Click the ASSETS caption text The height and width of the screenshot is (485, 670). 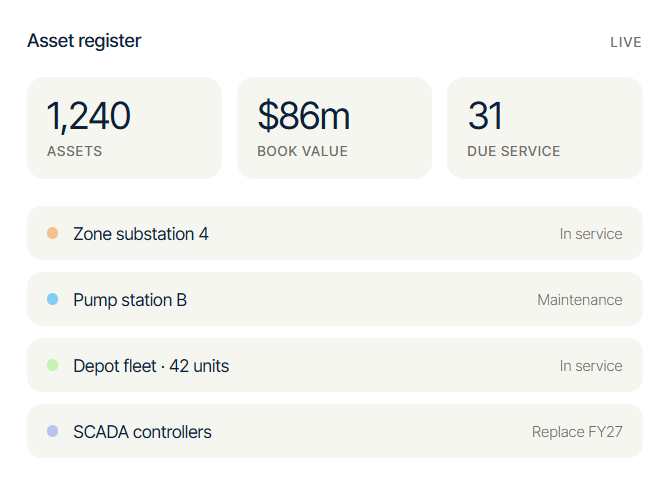click(x=74, y=151)
